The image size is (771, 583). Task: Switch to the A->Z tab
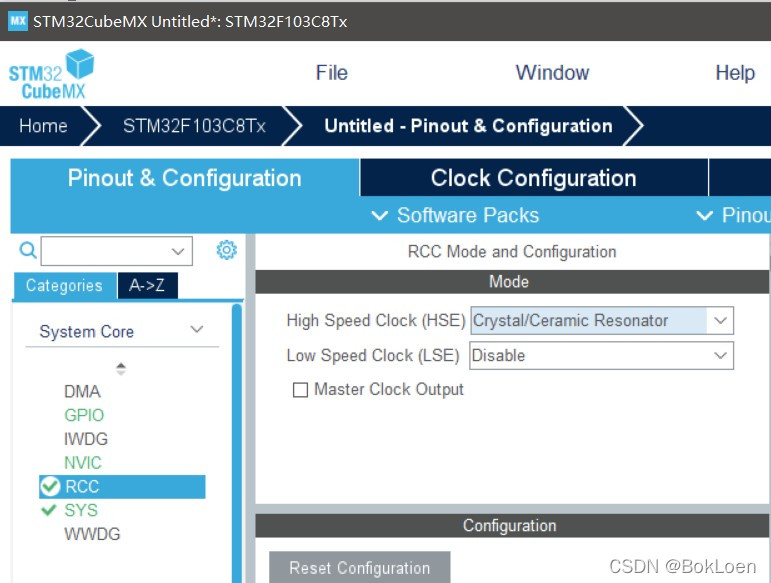(147, 286)
